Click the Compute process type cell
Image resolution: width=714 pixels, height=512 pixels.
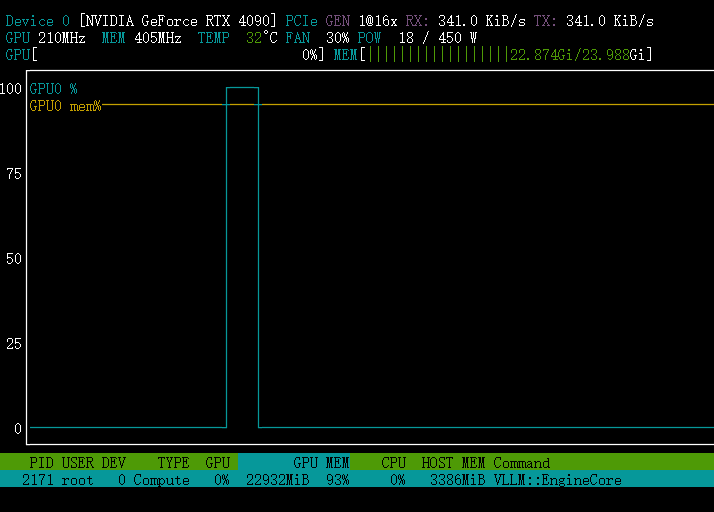161,480
